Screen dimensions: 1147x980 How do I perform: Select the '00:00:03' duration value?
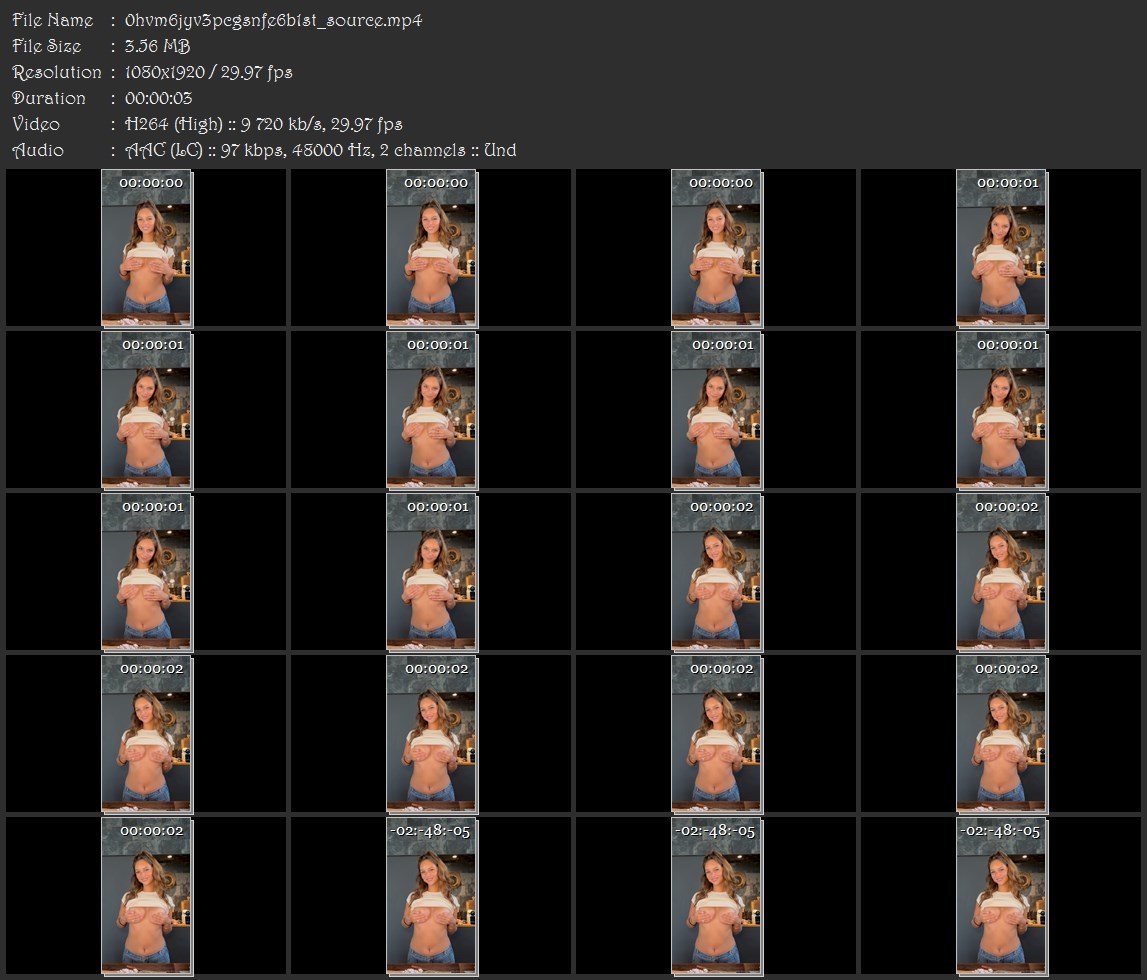point(159,98)
